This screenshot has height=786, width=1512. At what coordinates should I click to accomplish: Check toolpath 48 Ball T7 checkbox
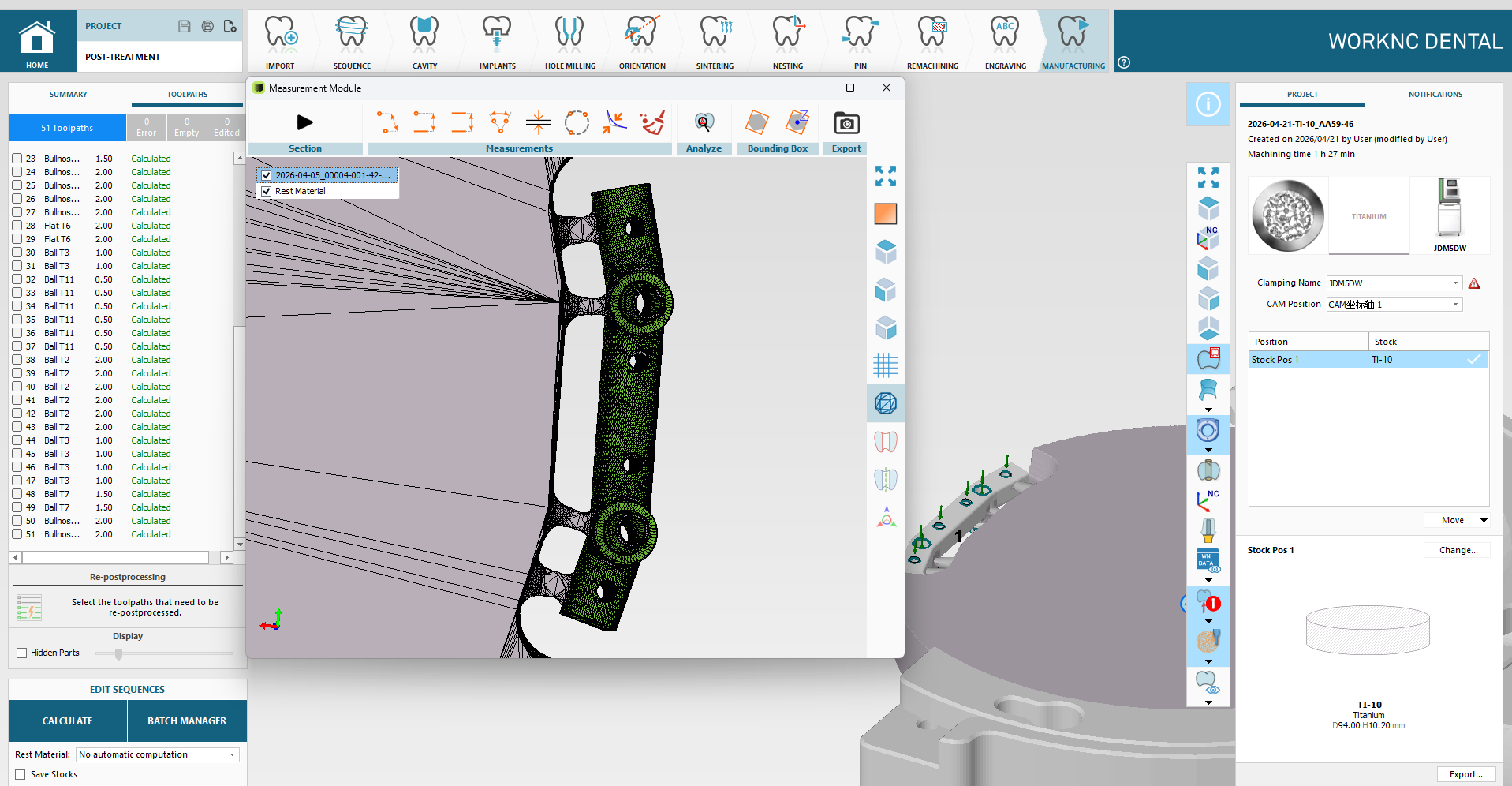click(x=17, y=494)
